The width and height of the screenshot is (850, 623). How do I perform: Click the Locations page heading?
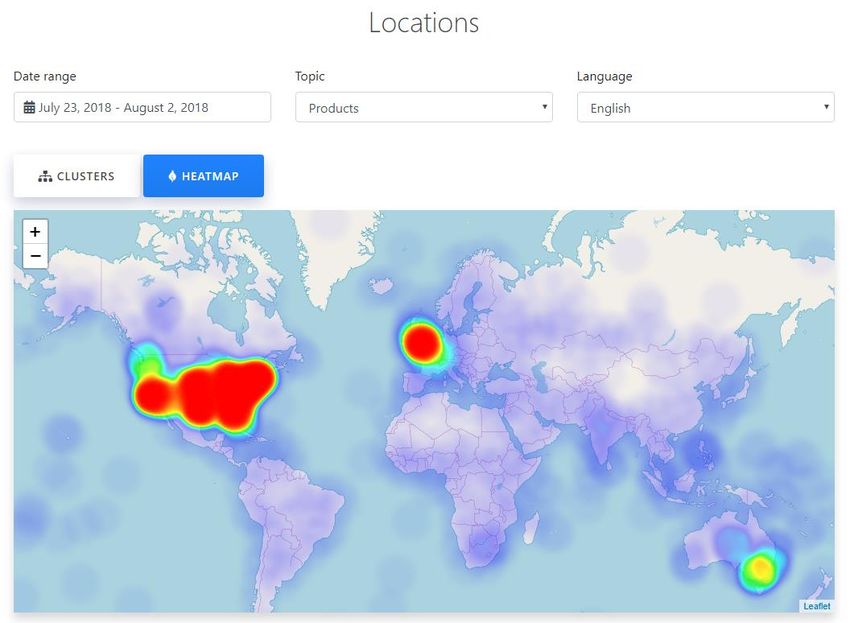[x=424, y=23]
